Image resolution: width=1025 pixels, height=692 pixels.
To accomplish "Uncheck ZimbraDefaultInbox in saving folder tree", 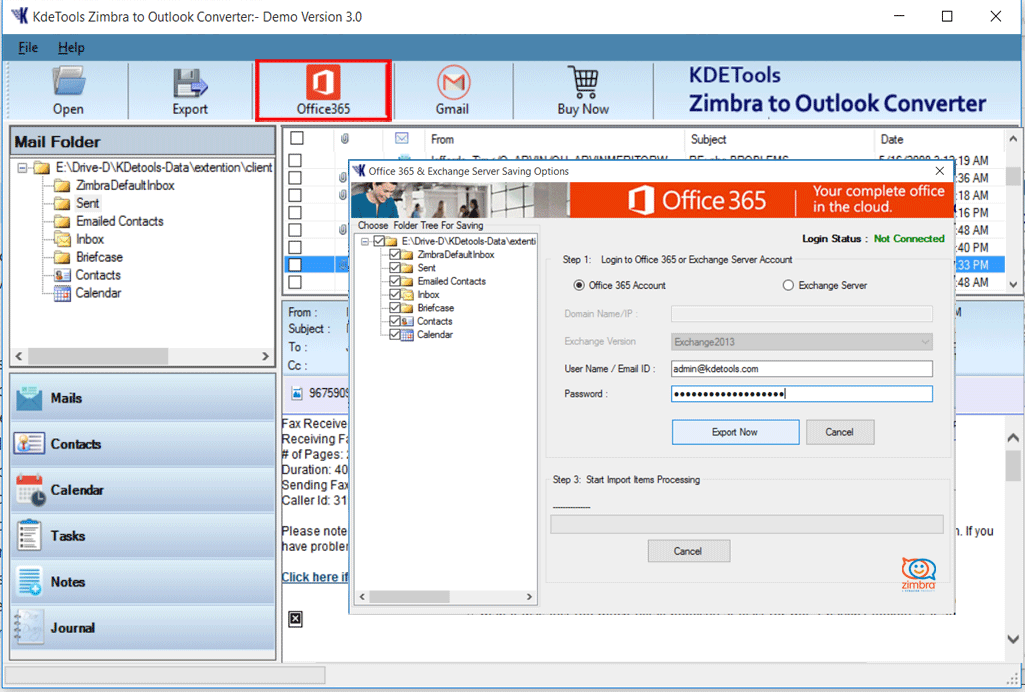I will point(395,254).
